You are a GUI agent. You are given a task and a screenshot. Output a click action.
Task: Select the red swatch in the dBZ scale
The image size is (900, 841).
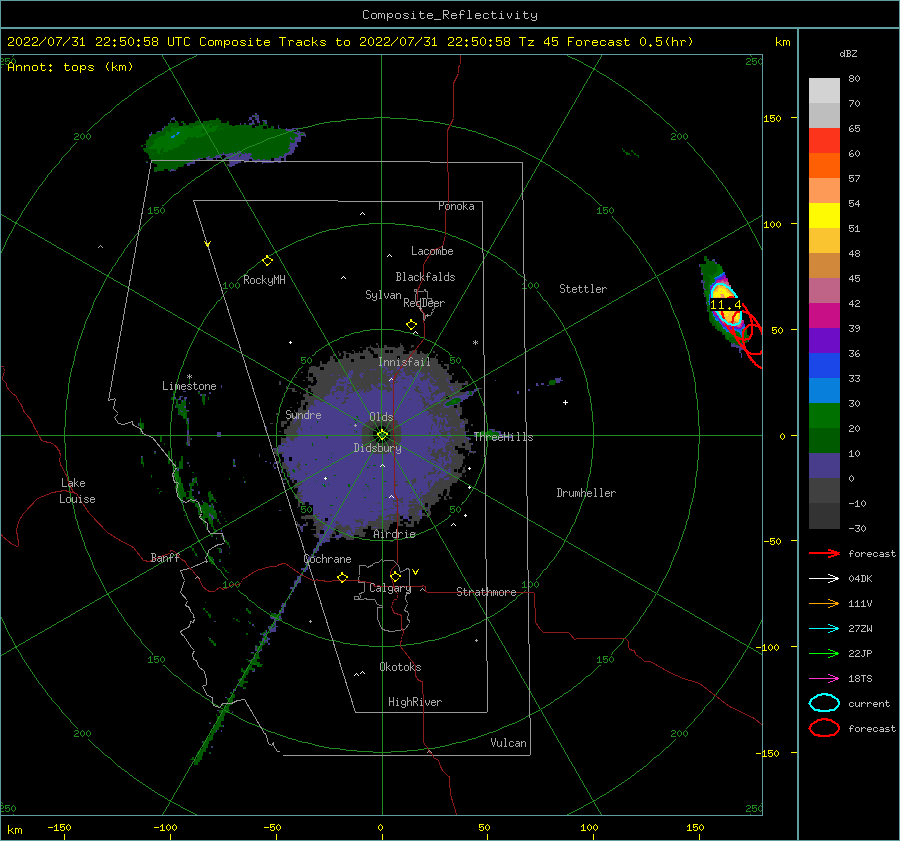click(x=824, y=141)
